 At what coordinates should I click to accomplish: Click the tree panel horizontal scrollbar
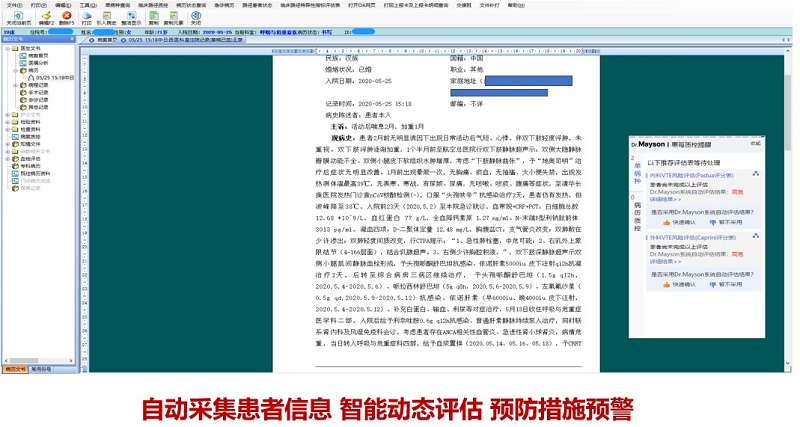point(38,361)
